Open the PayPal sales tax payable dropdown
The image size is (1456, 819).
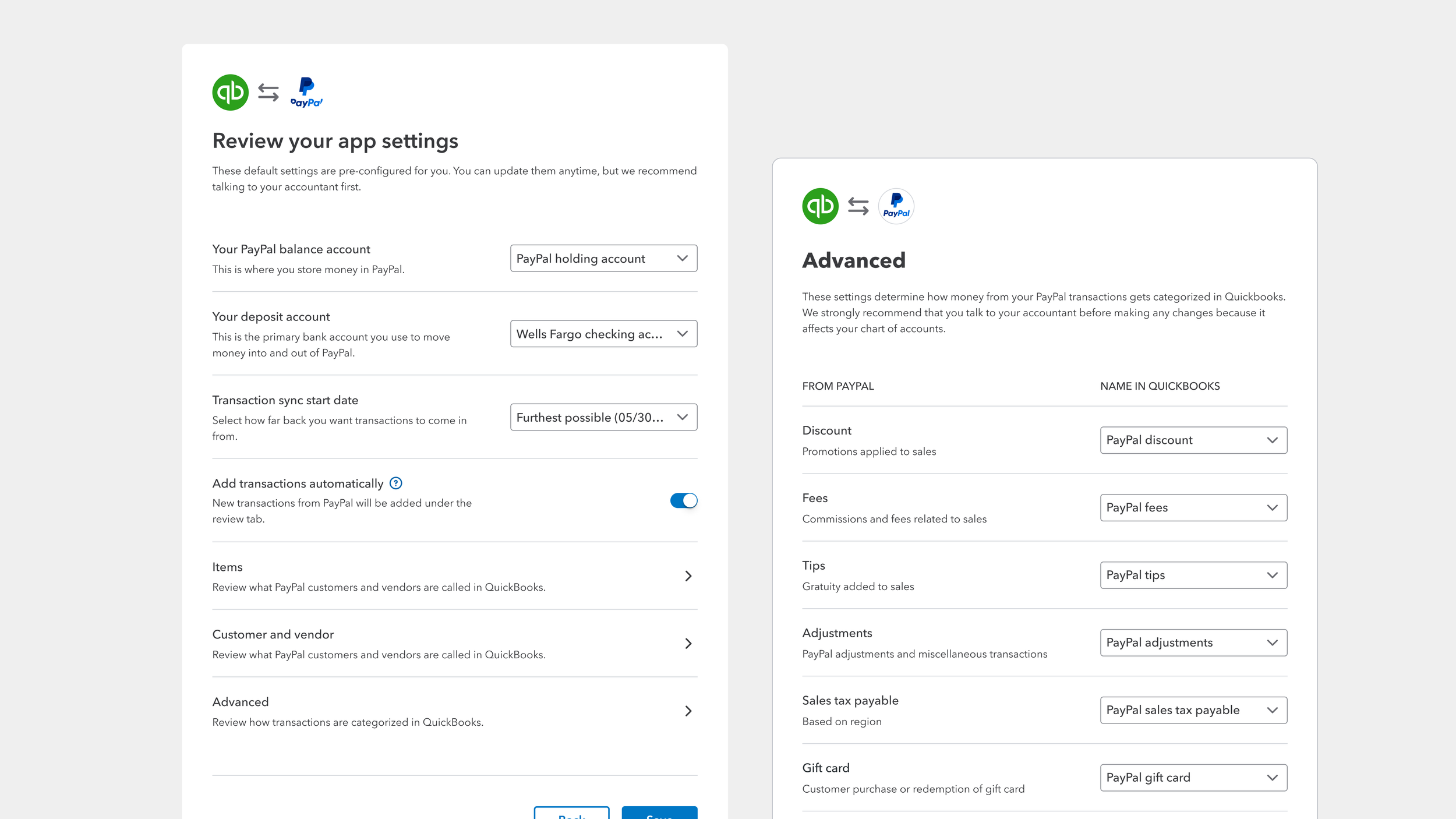coord(1193,710)
